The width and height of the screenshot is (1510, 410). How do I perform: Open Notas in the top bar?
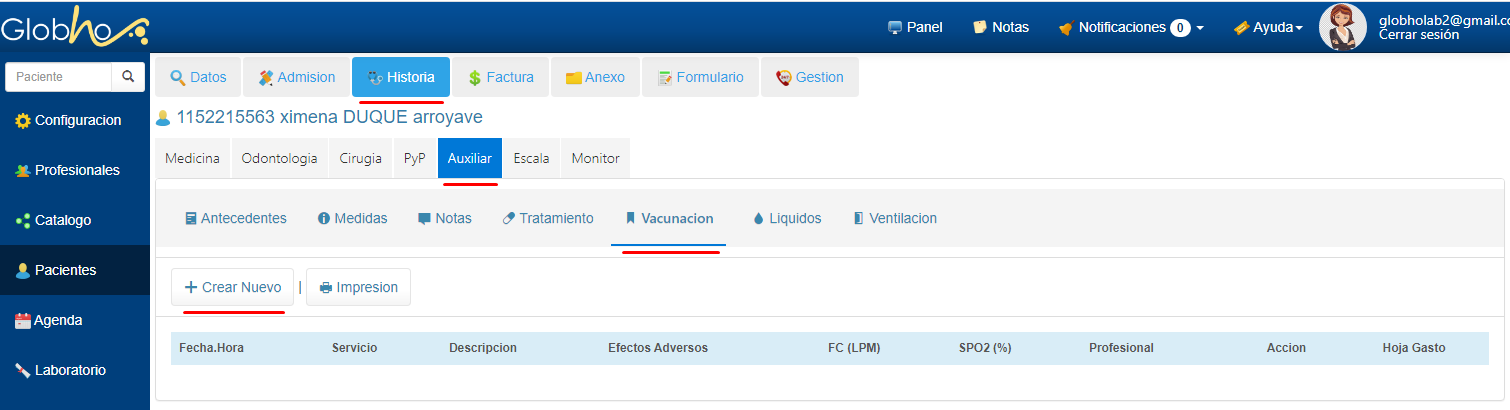tap(1000, 27)
